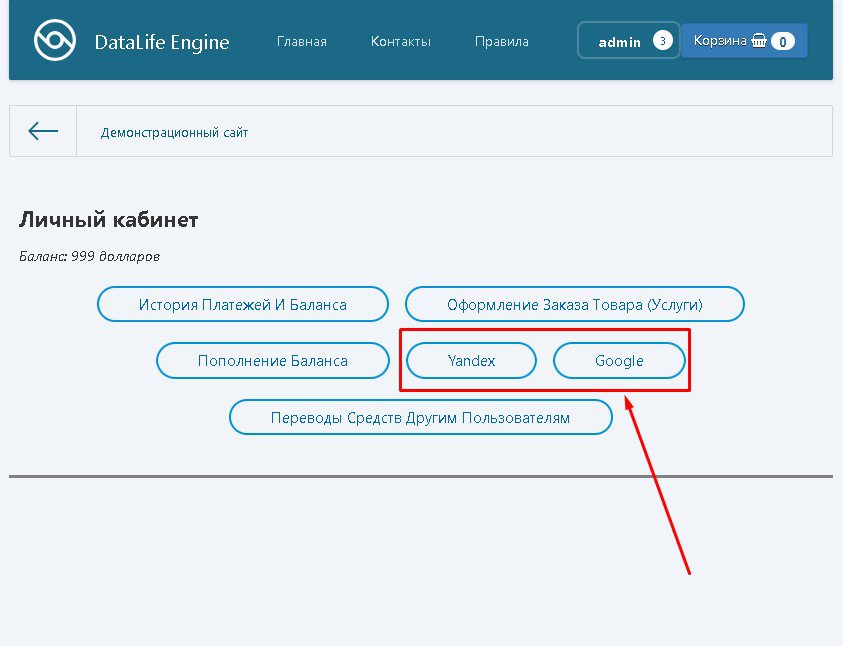Screen dimensions: 843x646
Task: Open the Главная menu item
Action: 302,41
